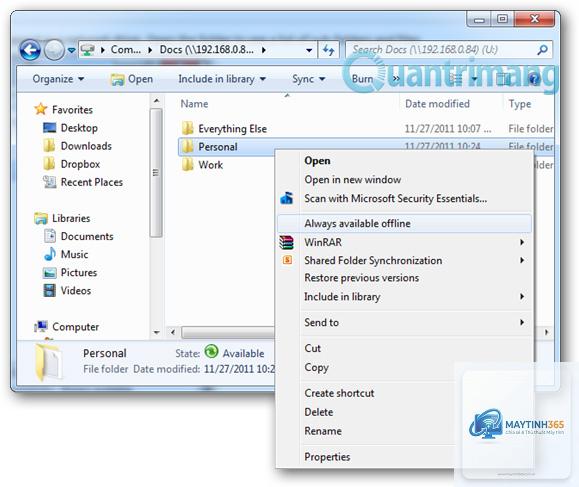Click the Music note icon
Viewport: 579px width, 487px height.
coord(49,254)
